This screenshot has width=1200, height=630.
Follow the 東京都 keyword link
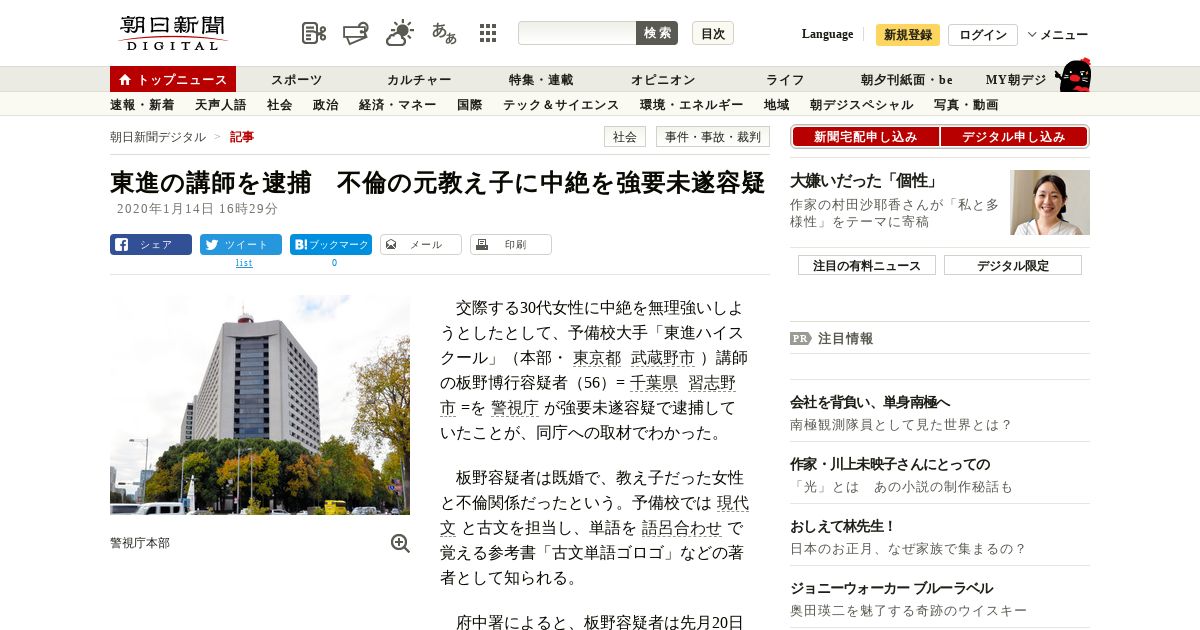pyautogui.click(x=597, y=358)
